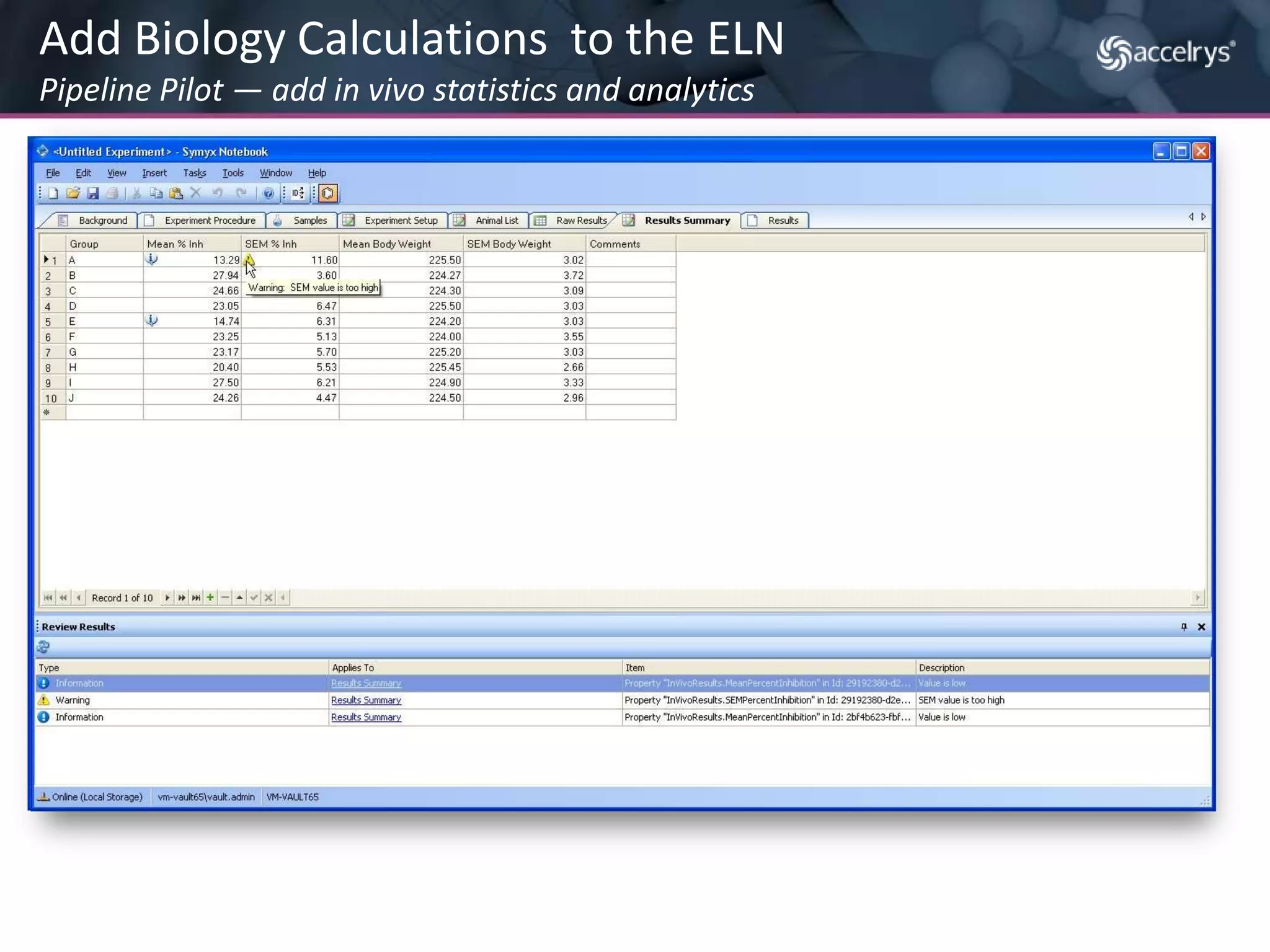Click the next page double-arrow navigator button
The height and width of the screenshot is (952, 1270).
182,597
